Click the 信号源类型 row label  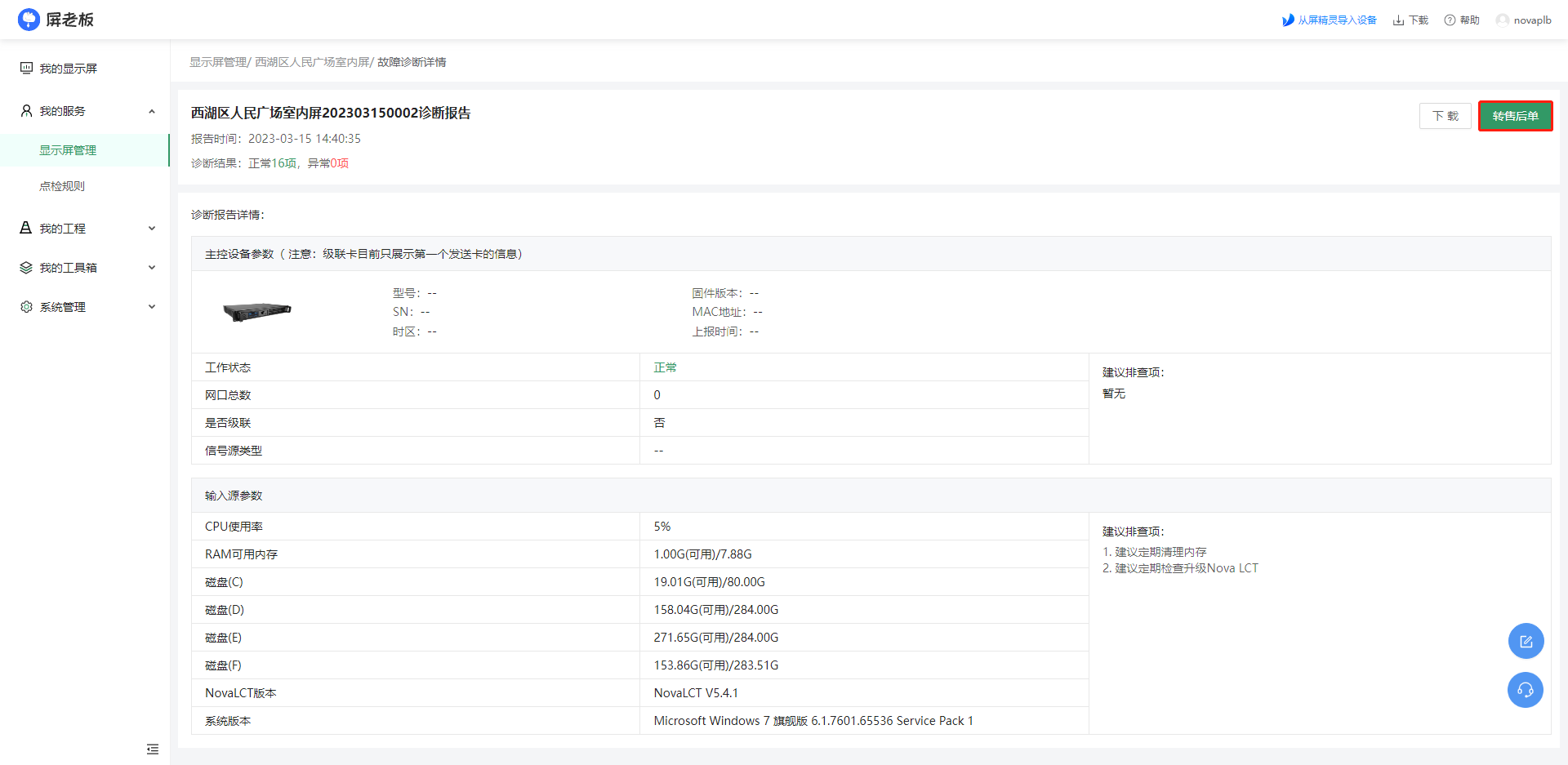point(234,451)
